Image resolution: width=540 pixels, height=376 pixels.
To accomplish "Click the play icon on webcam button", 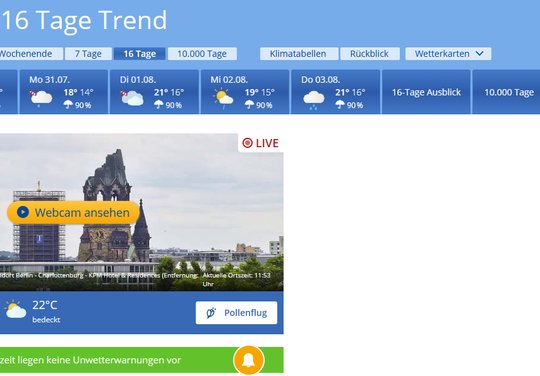I will coord(23,212).
